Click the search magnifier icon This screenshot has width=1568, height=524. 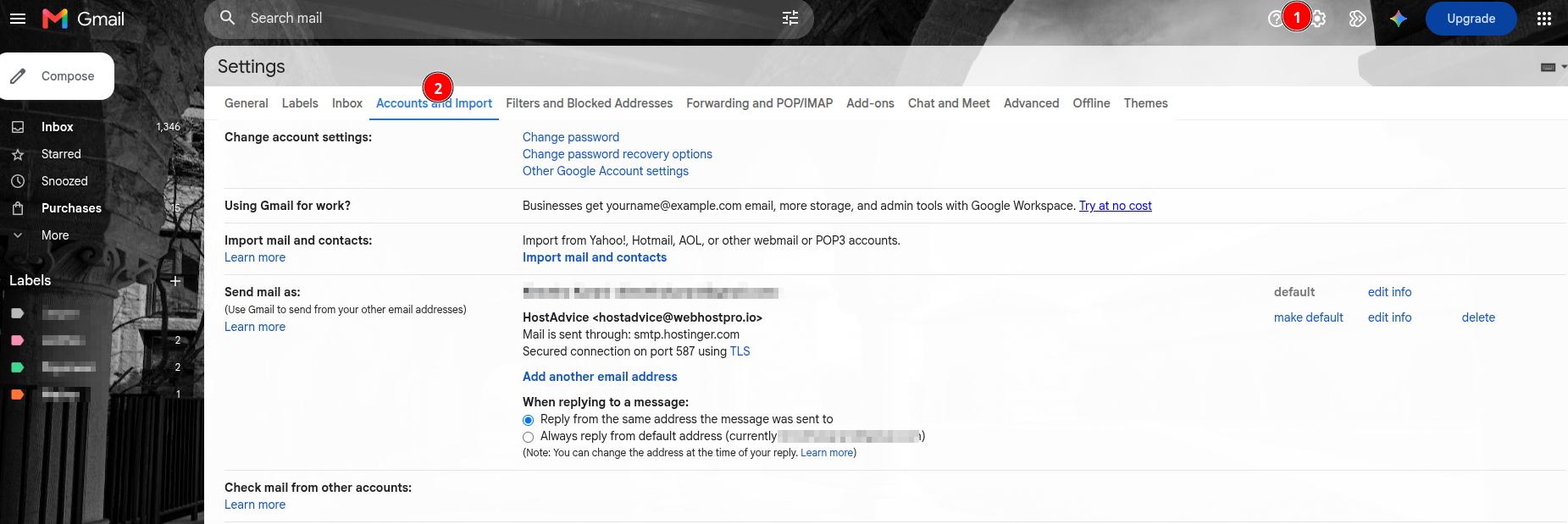coord(227,18)
